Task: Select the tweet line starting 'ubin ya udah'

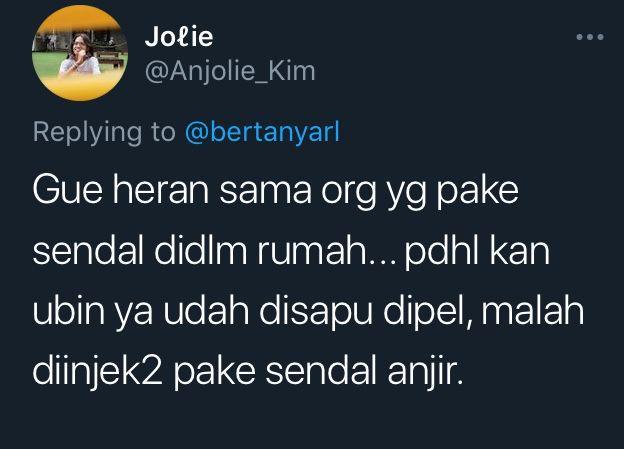Action: [x=308, y=311]
